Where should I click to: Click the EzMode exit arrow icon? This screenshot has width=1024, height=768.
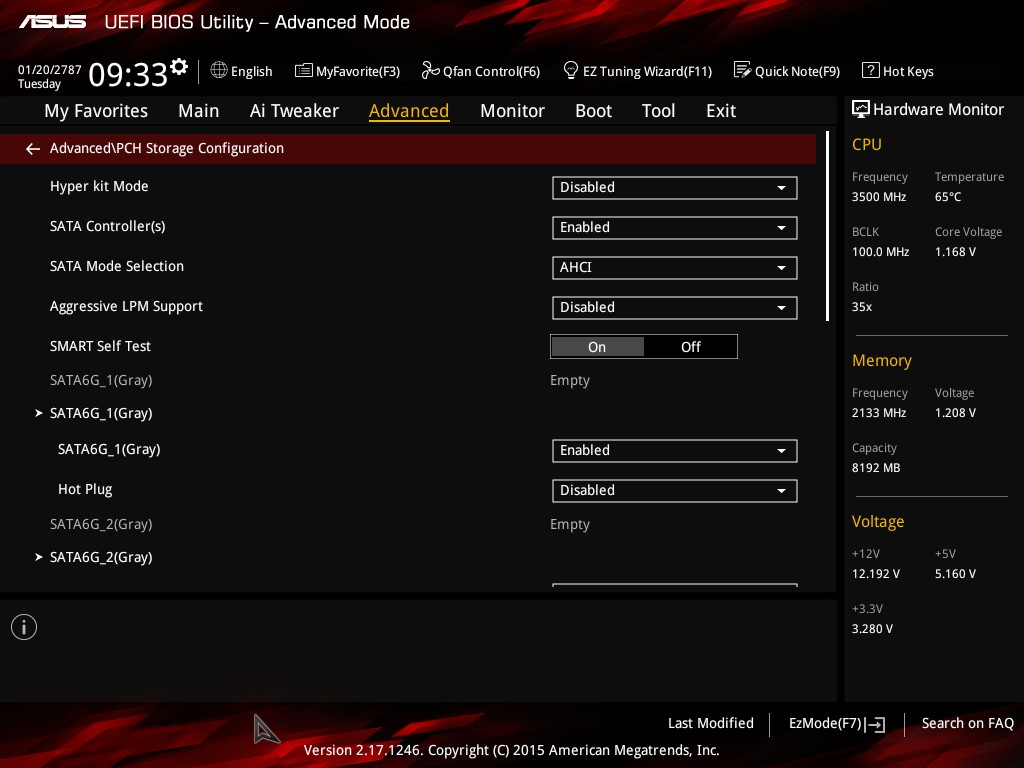(x=875, y=724)
